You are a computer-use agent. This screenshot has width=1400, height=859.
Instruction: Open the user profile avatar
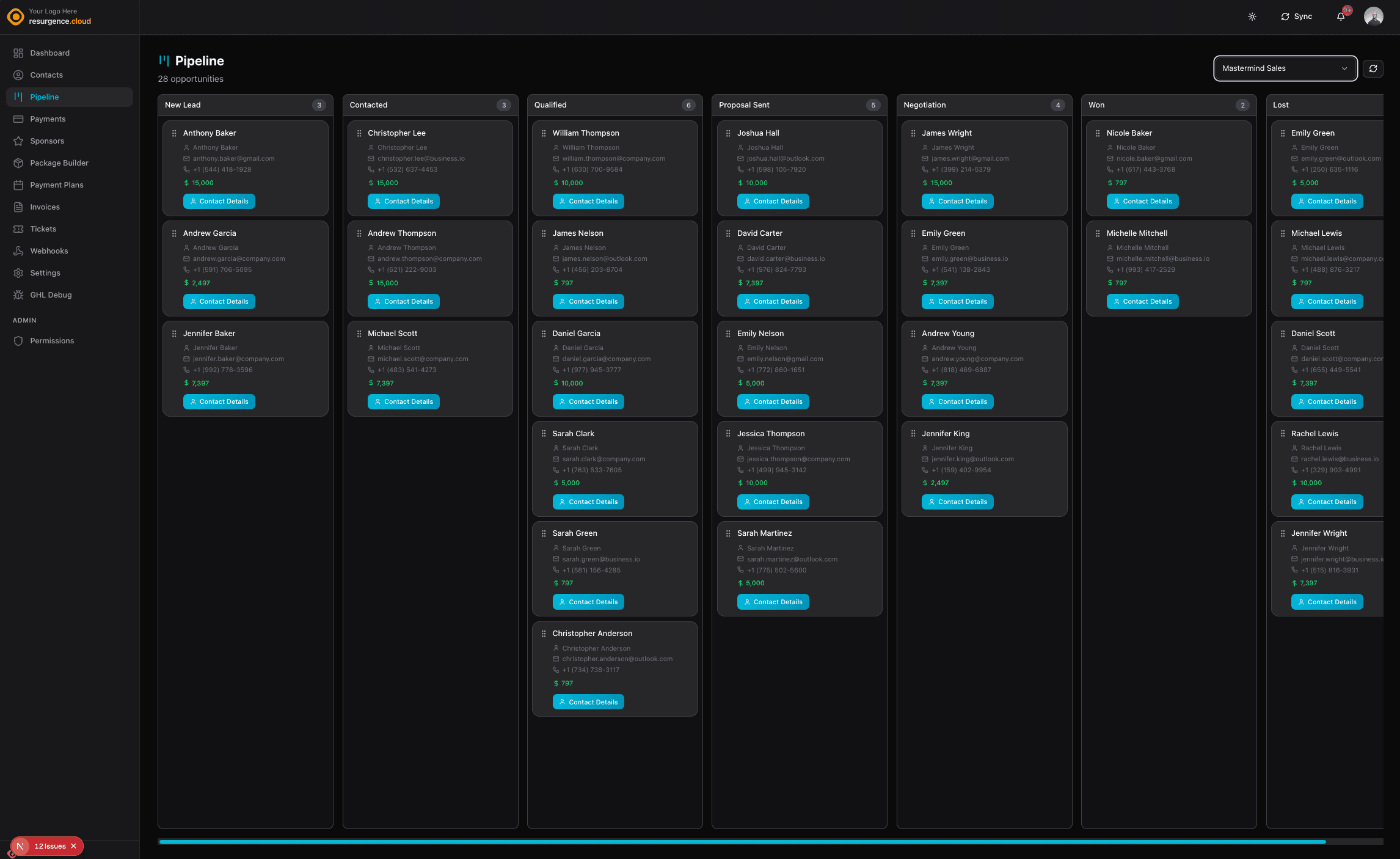pos(1373,16)
